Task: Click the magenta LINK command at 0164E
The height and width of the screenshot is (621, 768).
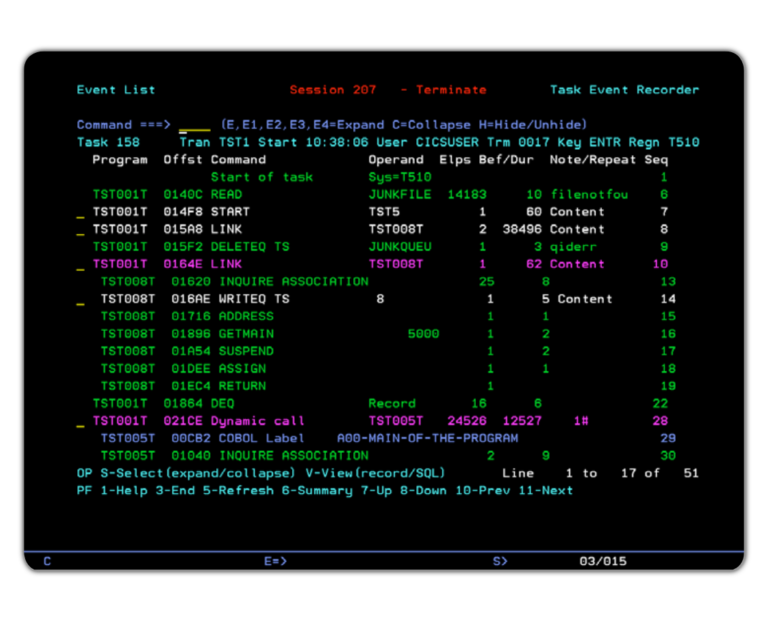Action: [226, 264]
